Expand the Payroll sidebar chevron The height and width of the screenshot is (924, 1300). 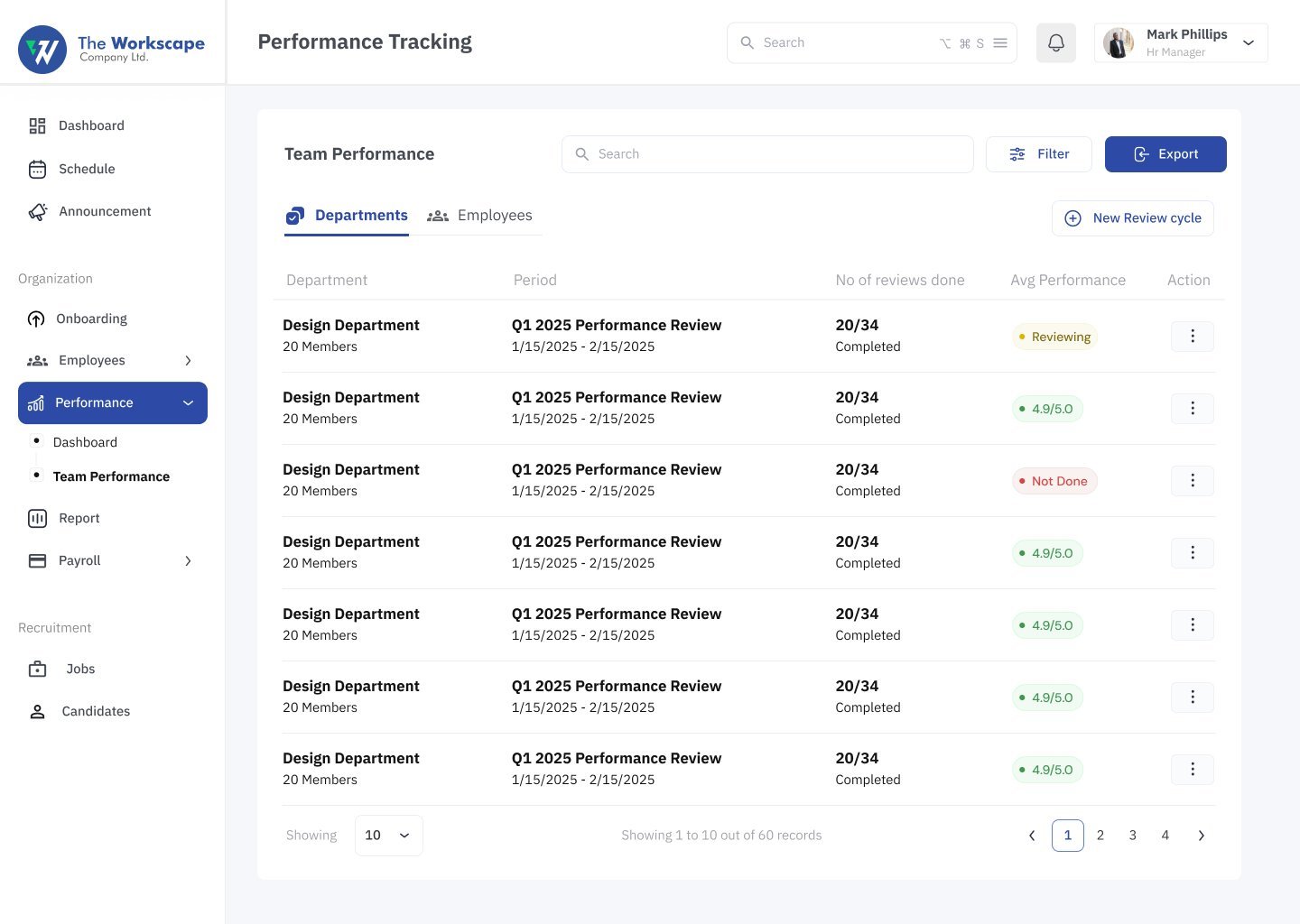coord(188,560)
